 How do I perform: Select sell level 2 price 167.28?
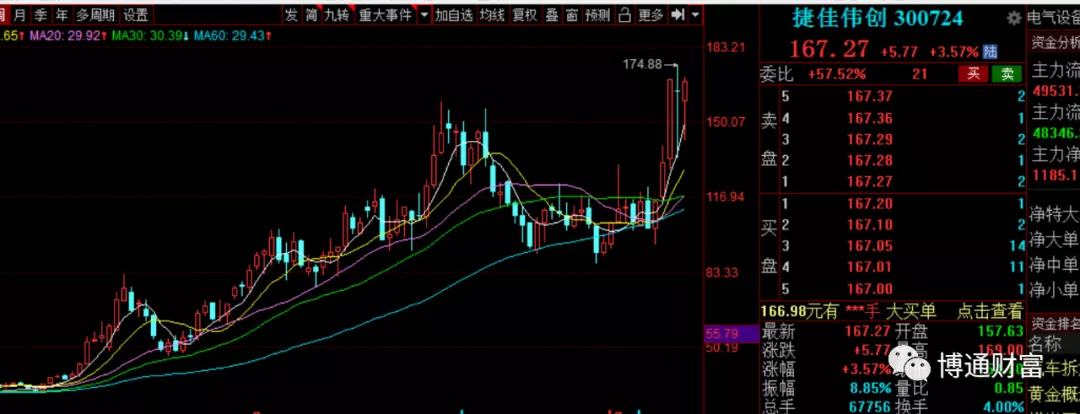pos(870,161)
